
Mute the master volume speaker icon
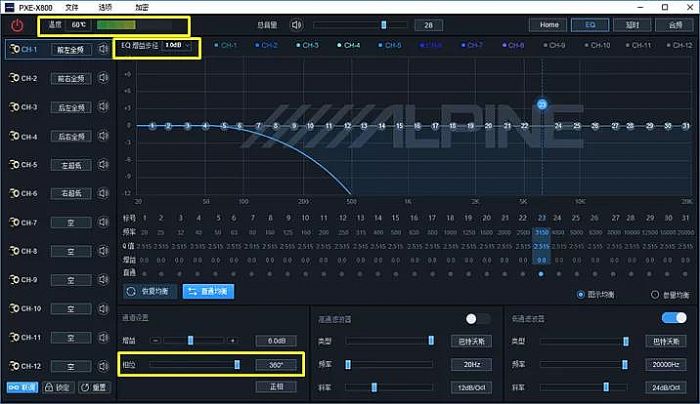pyautogui.click(x=296, y=25)
